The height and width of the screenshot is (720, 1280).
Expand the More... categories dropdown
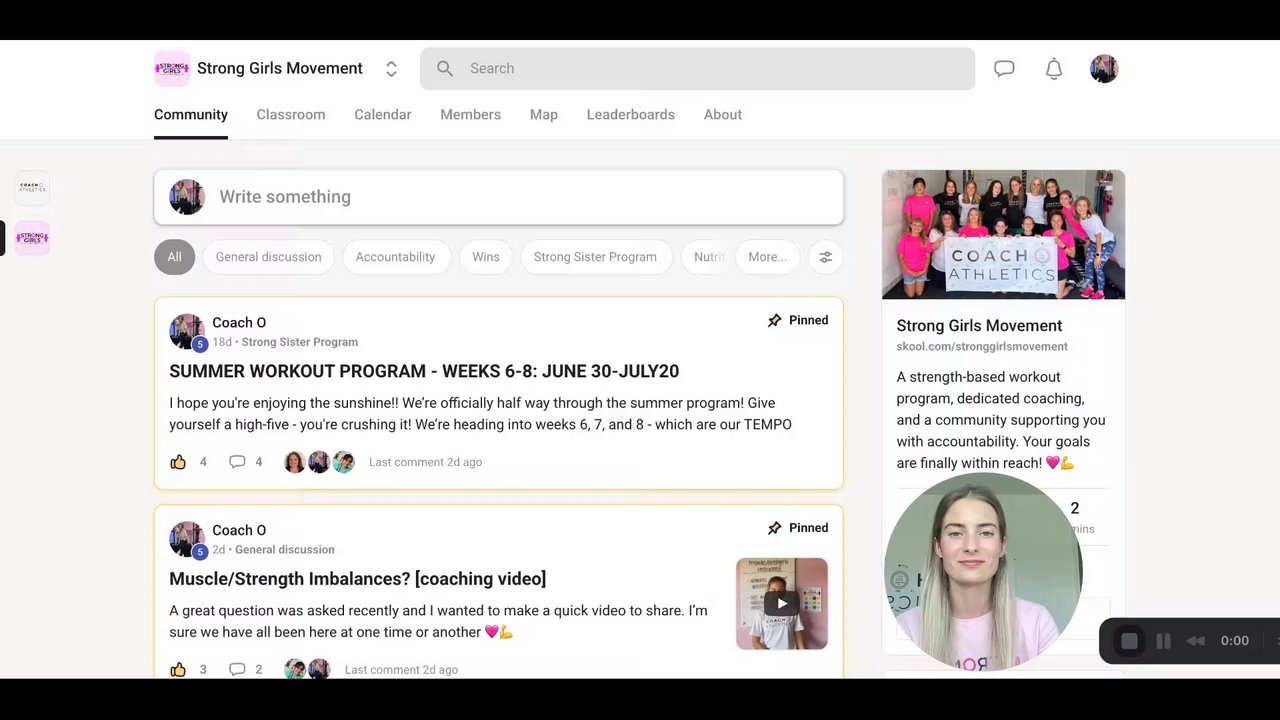pos(768,257)
